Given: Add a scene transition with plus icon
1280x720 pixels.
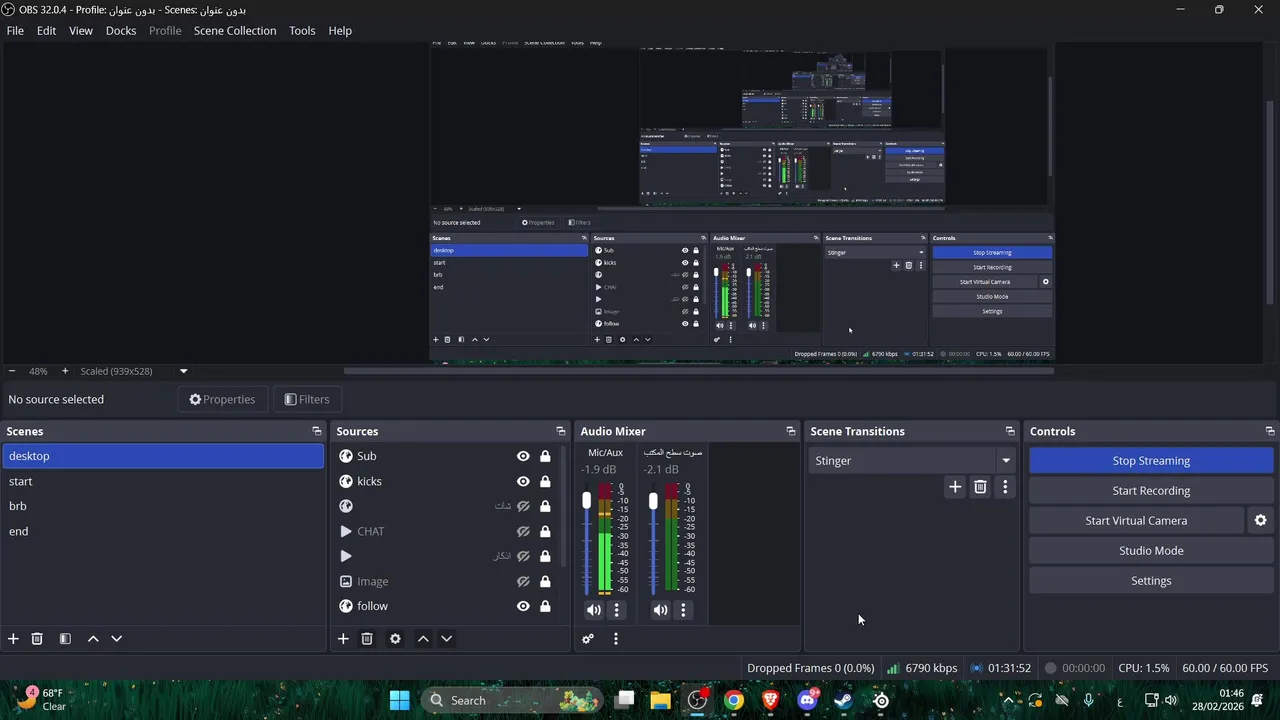Looking at the screenshot, I should point(955,487).
